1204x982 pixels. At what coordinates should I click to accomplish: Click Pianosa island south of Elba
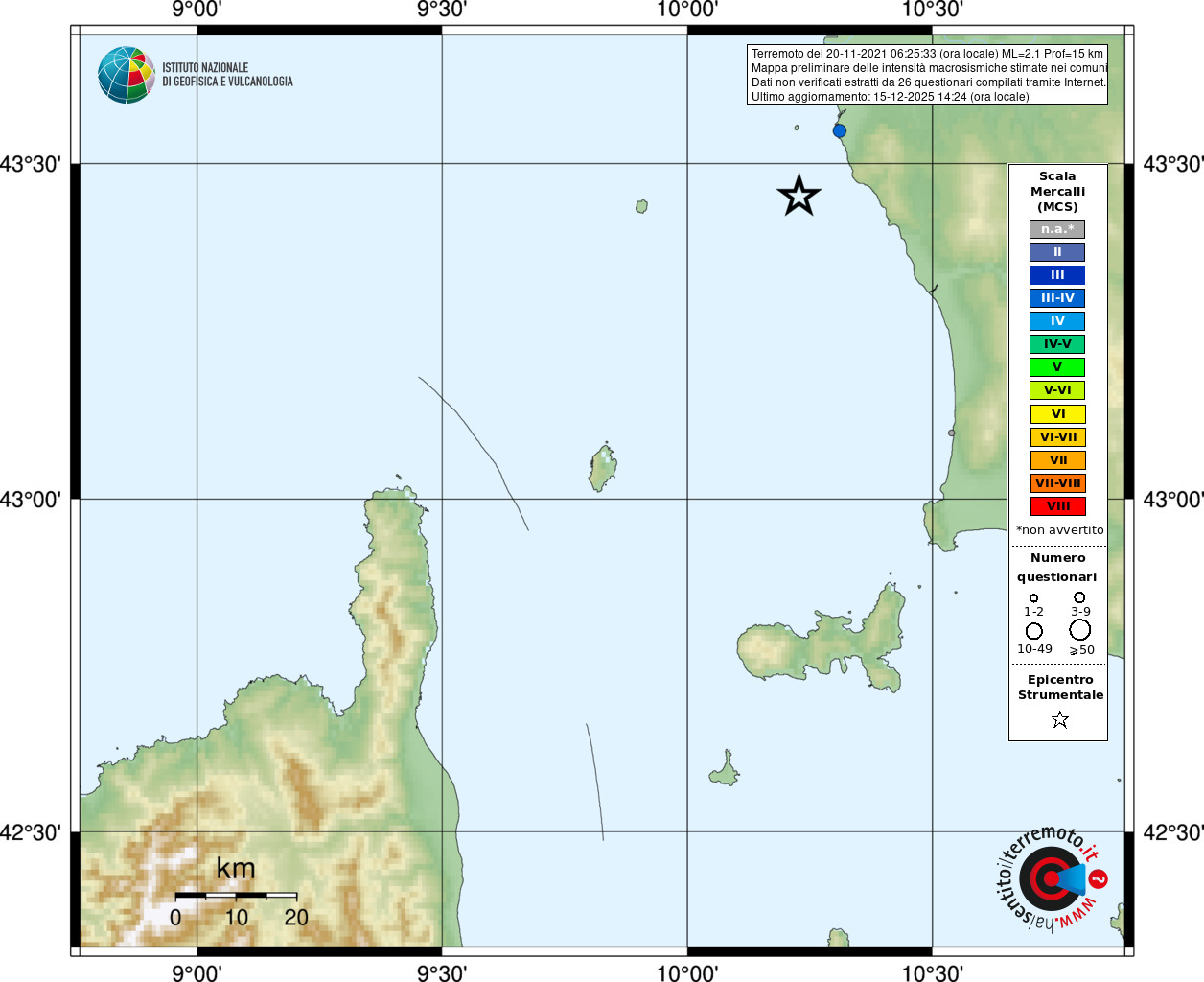726,769
